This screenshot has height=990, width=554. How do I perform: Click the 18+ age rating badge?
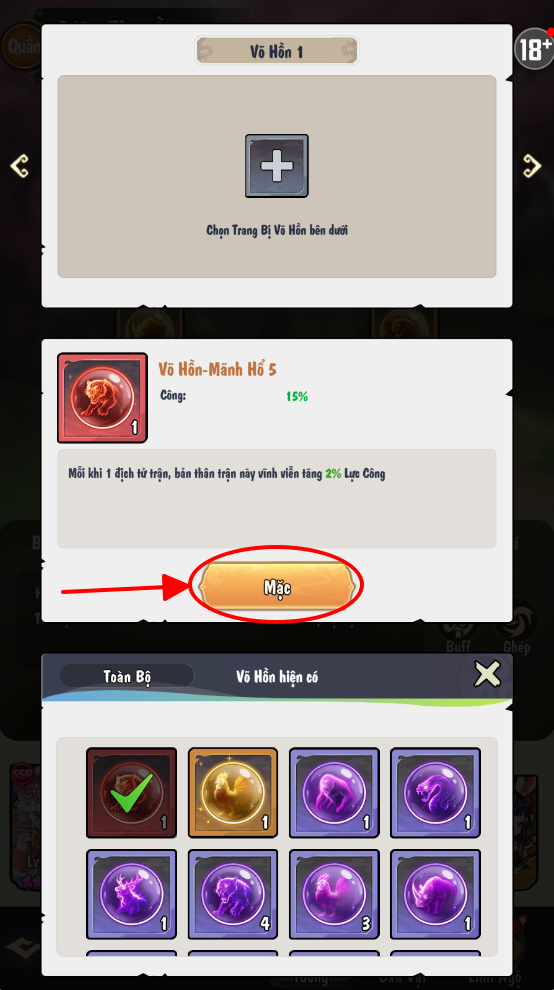(534, 49)
